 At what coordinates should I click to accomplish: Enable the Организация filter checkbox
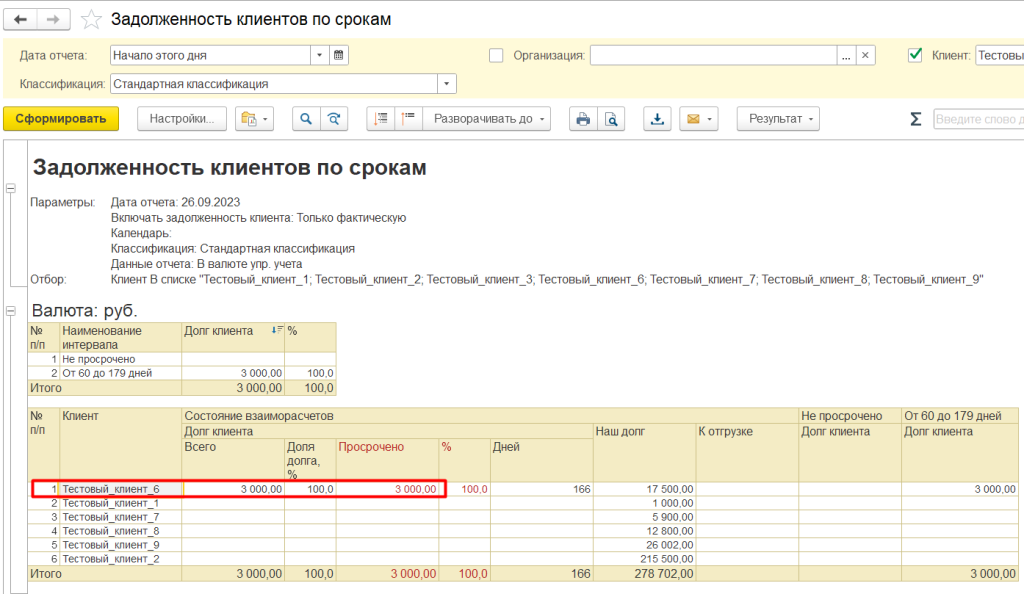pos(496,55)
